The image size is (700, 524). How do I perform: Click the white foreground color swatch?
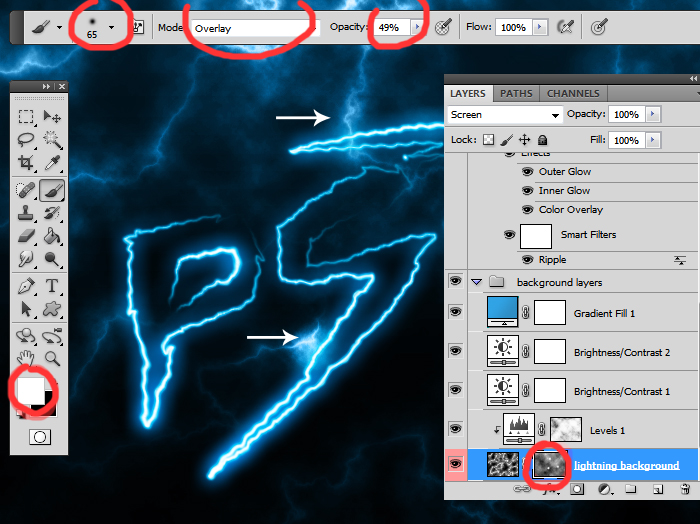click(30, 391)
